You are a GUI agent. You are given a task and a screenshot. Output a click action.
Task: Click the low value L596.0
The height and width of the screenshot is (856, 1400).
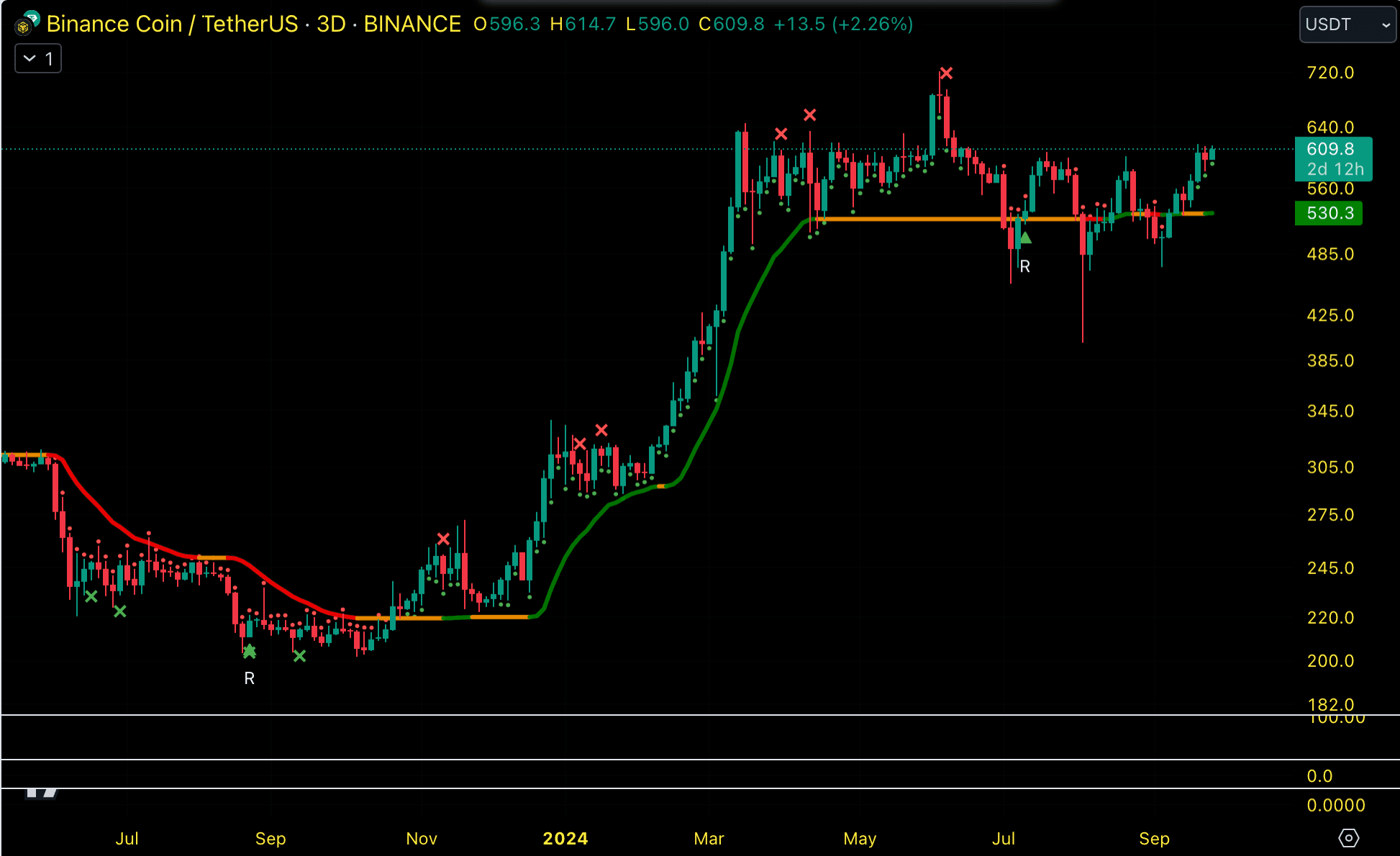click(658, 24)
